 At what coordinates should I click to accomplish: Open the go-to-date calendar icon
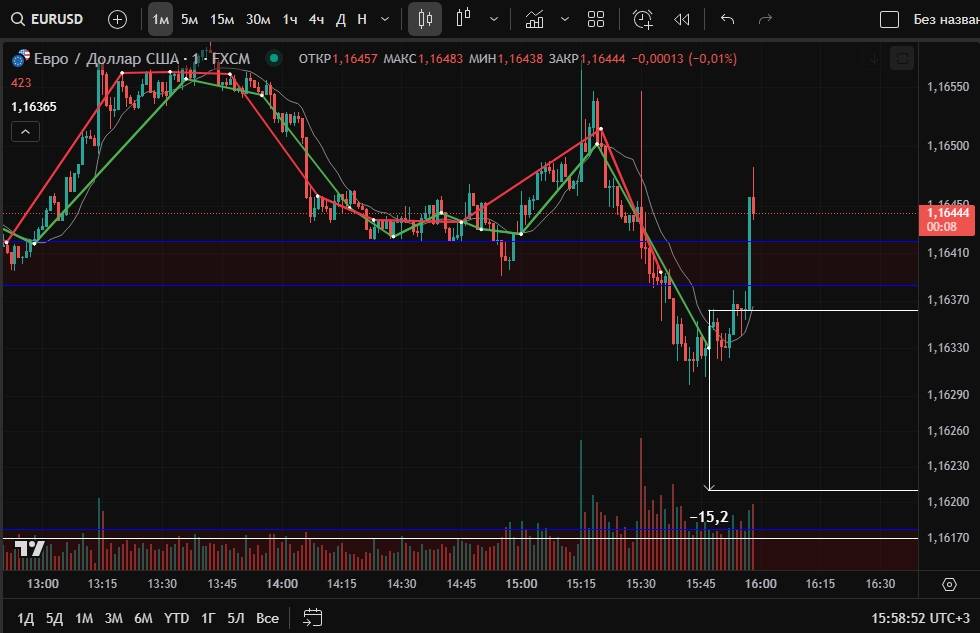click(313, 617)
